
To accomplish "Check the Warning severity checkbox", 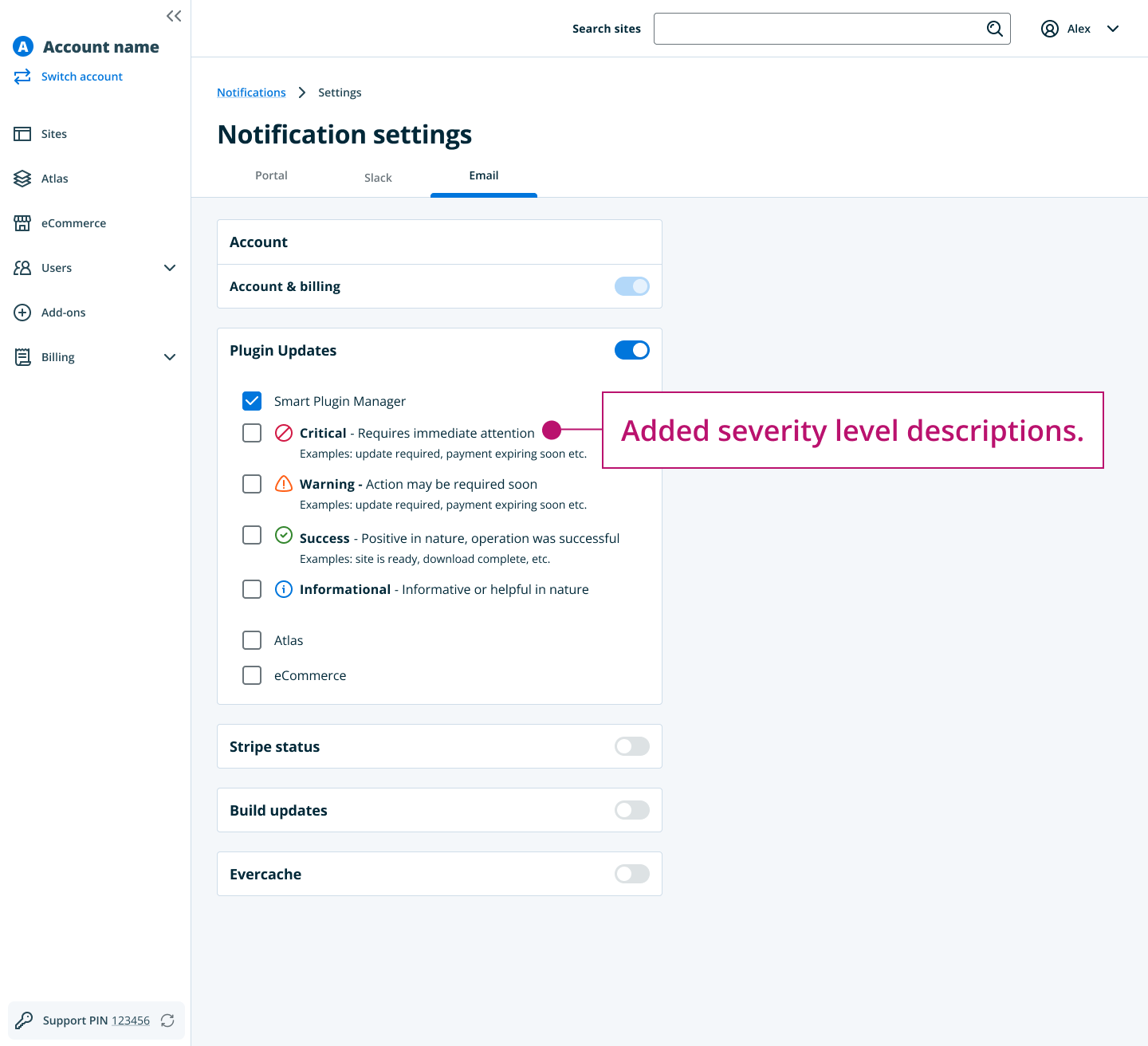I will tap(252, 484).
